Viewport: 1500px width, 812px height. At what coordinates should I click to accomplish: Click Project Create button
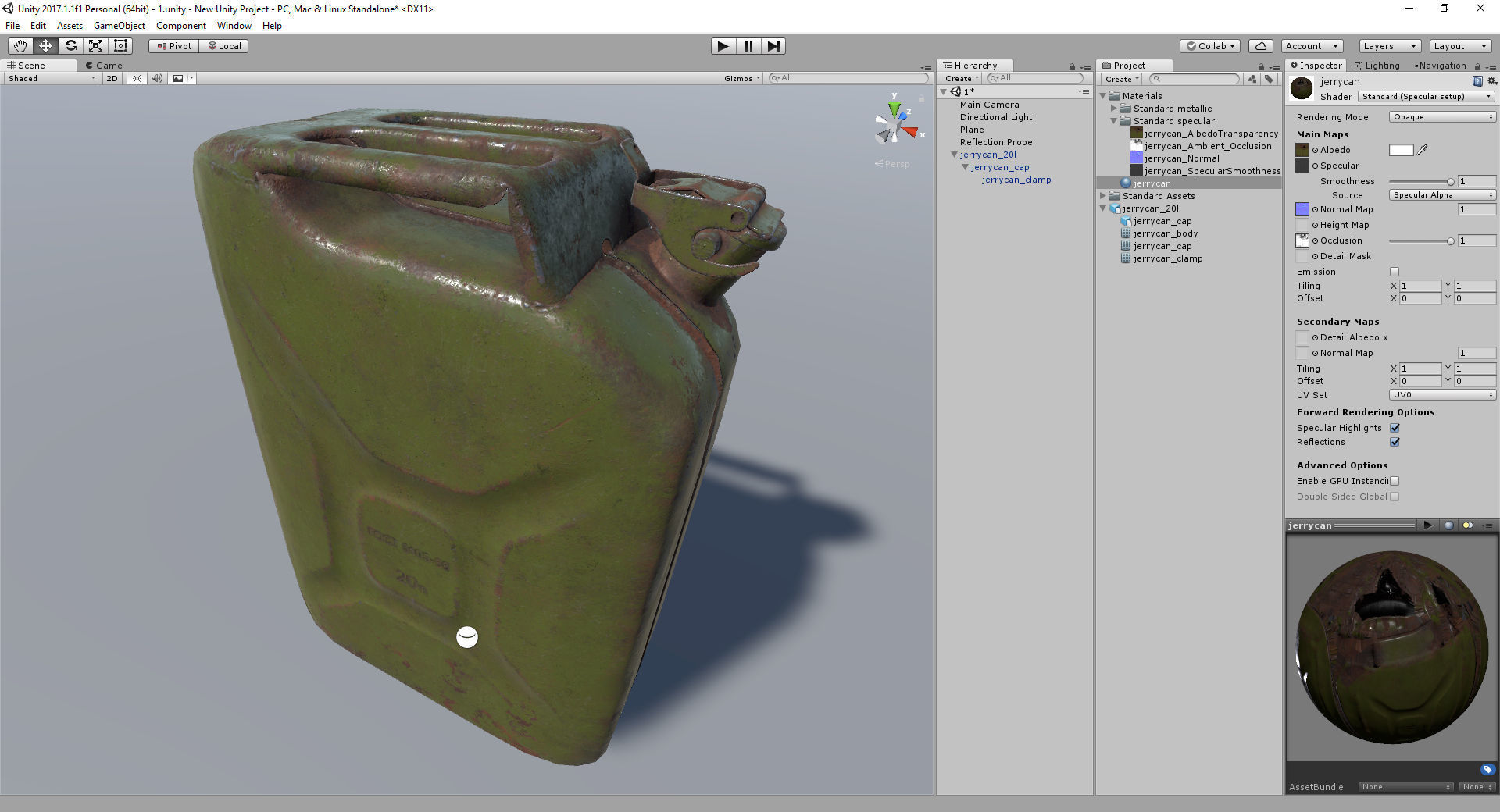point(1122,79)
